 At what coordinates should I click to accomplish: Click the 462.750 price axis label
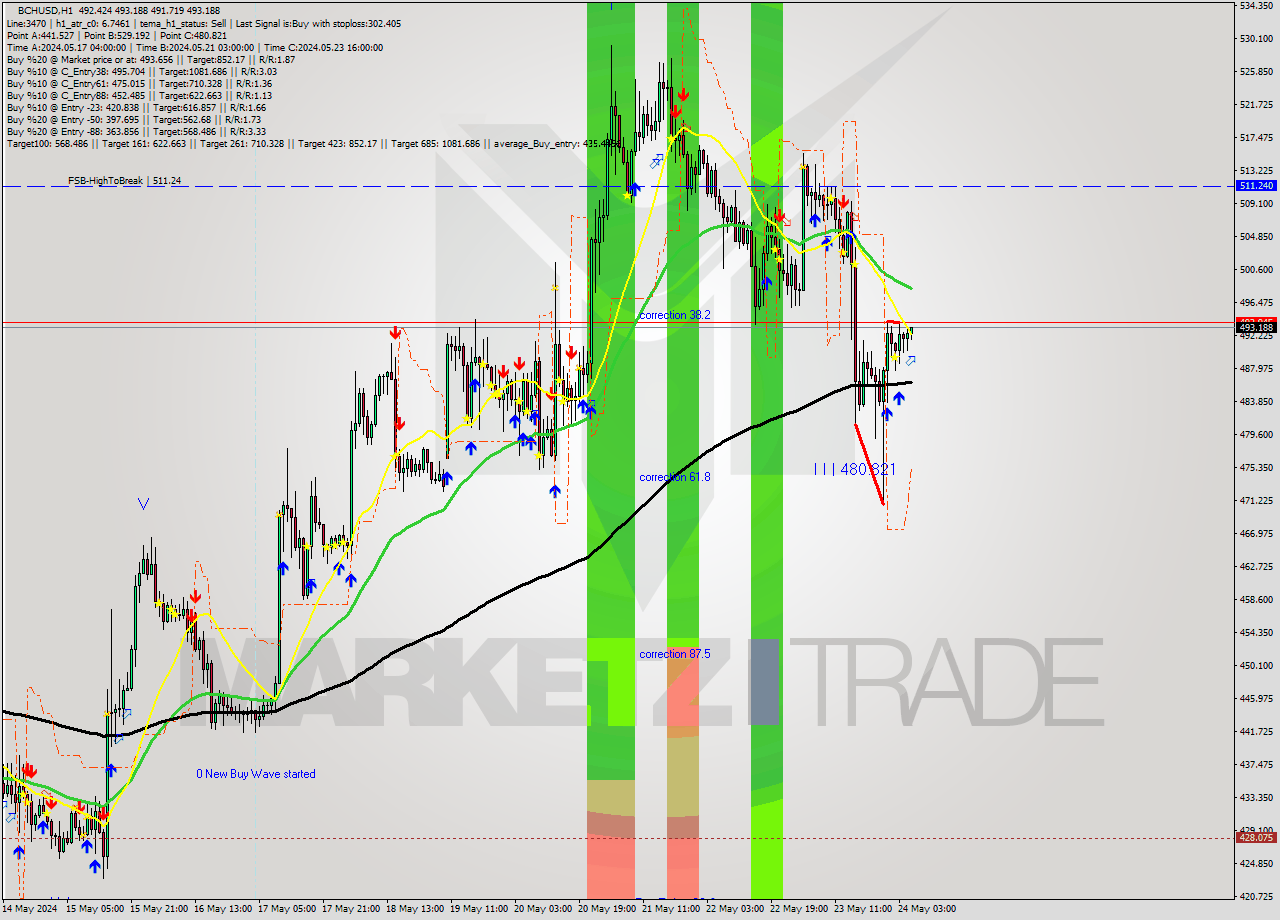[x=1256, y=566]
